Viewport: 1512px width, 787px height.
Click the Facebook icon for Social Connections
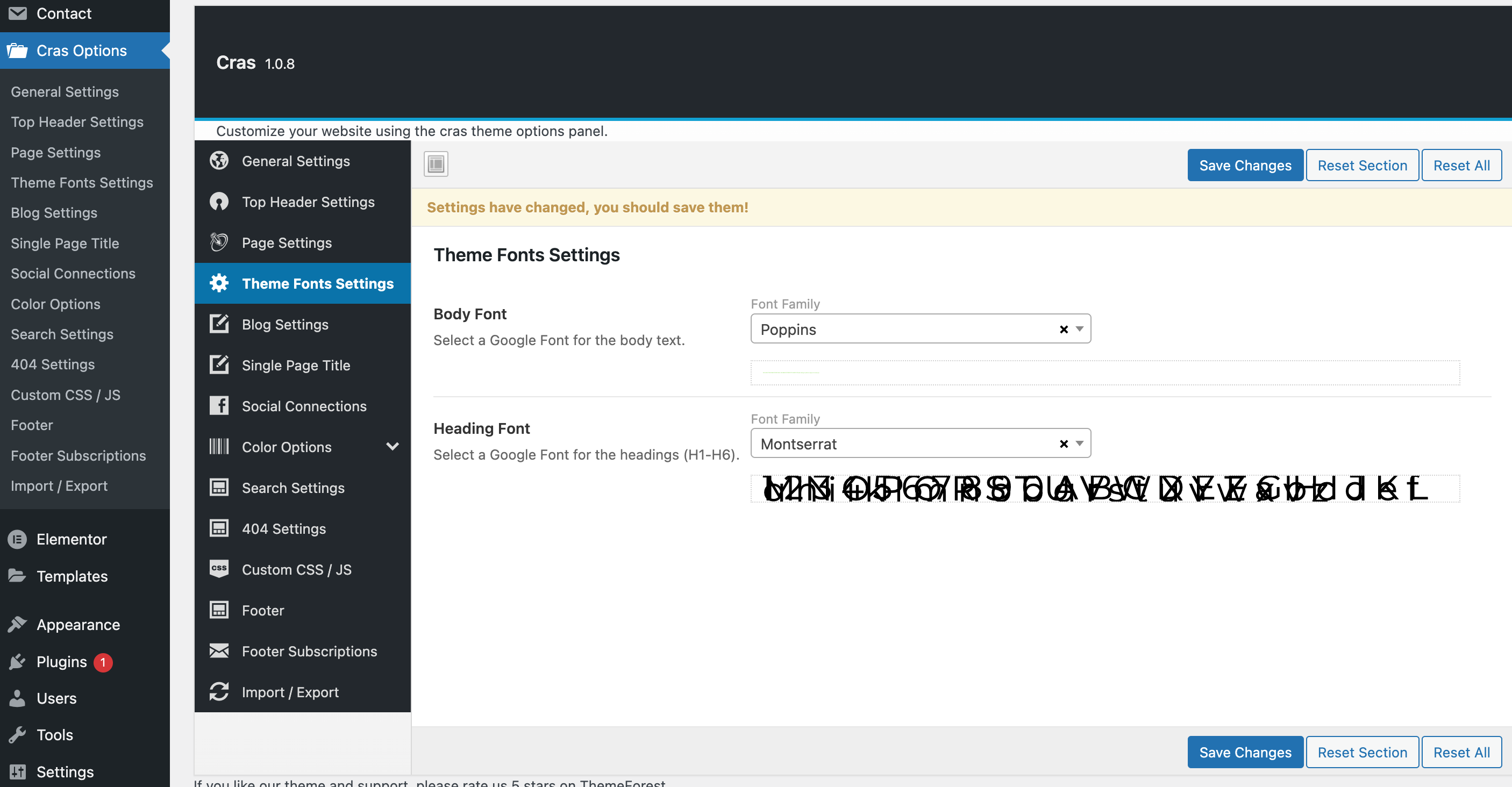[x=219, y=405]
